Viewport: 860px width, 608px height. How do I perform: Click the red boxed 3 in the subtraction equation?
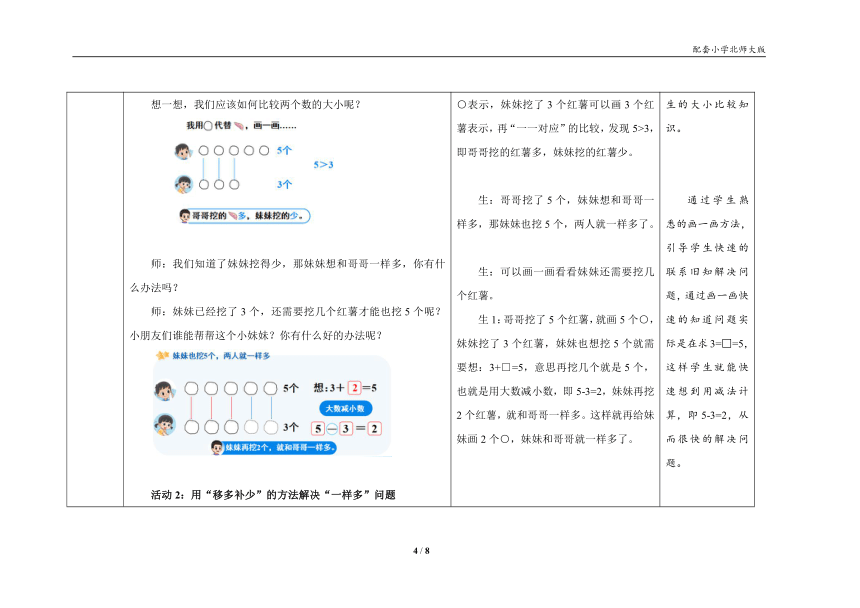click(x=346, y=429)
